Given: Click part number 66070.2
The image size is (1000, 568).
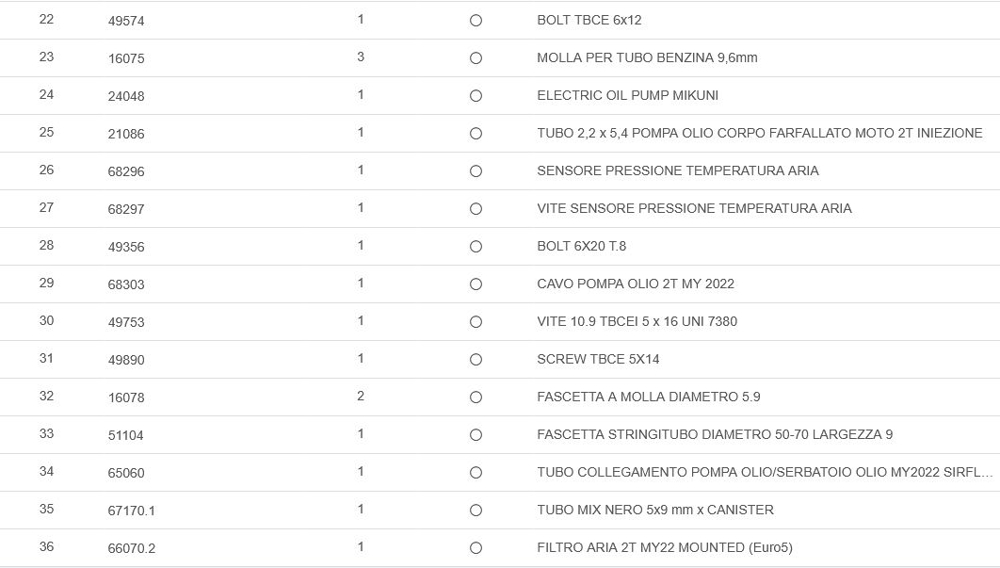Looking at the screenshot, I should (131, 548).
